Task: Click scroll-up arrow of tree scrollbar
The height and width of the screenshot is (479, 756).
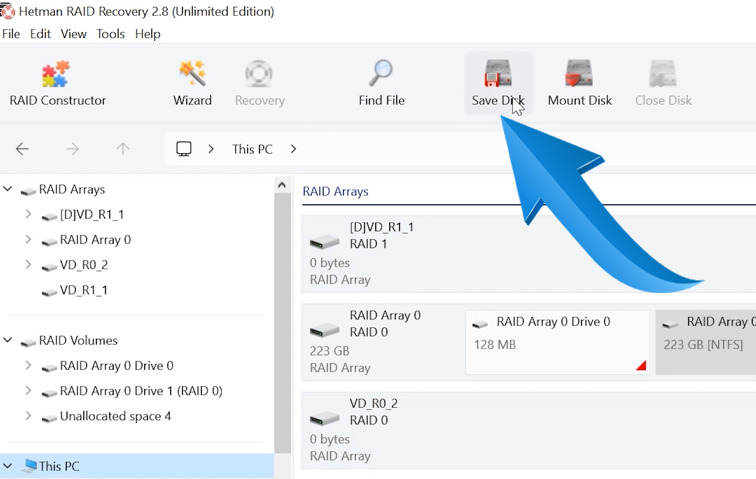Action: pyautogui.click(x=282, y=185)
